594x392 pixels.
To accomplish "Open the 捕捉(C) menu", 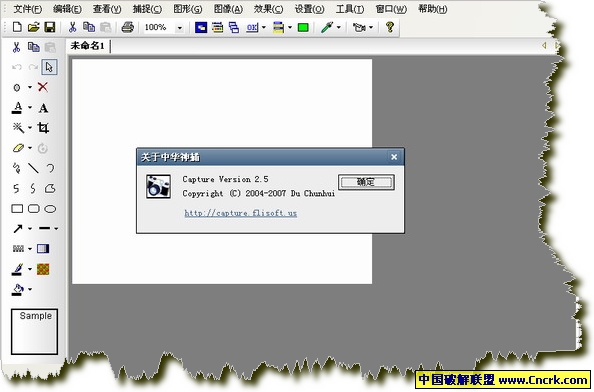I will [147, 9].
